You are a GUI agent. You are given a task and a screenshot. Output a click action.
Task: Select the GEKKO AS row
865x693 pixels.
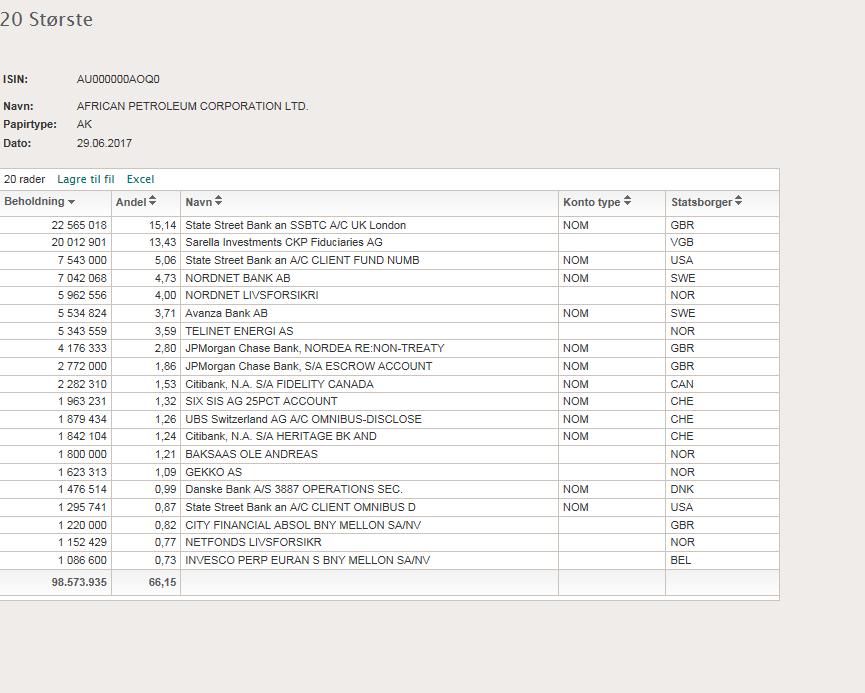(389, 472)
